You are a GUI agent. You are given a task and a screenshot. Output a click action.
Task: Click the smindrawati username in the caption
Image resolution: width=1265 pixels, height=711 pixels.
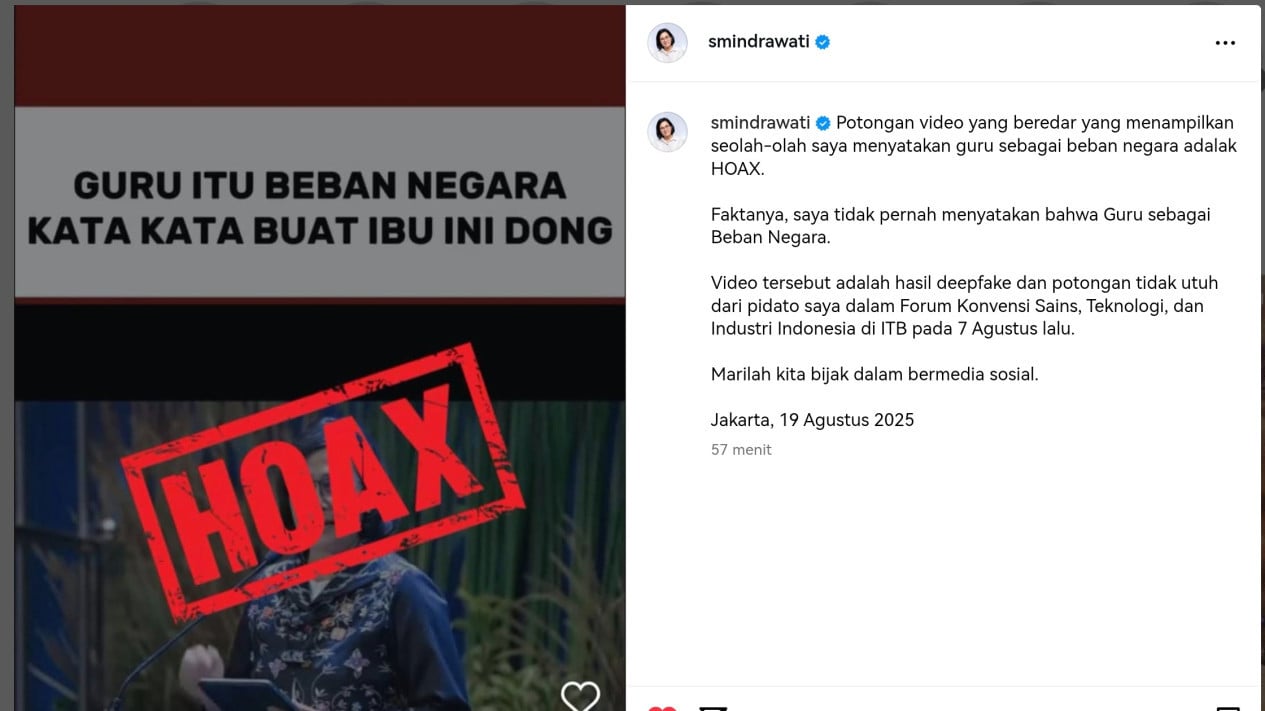pos(760,123)
